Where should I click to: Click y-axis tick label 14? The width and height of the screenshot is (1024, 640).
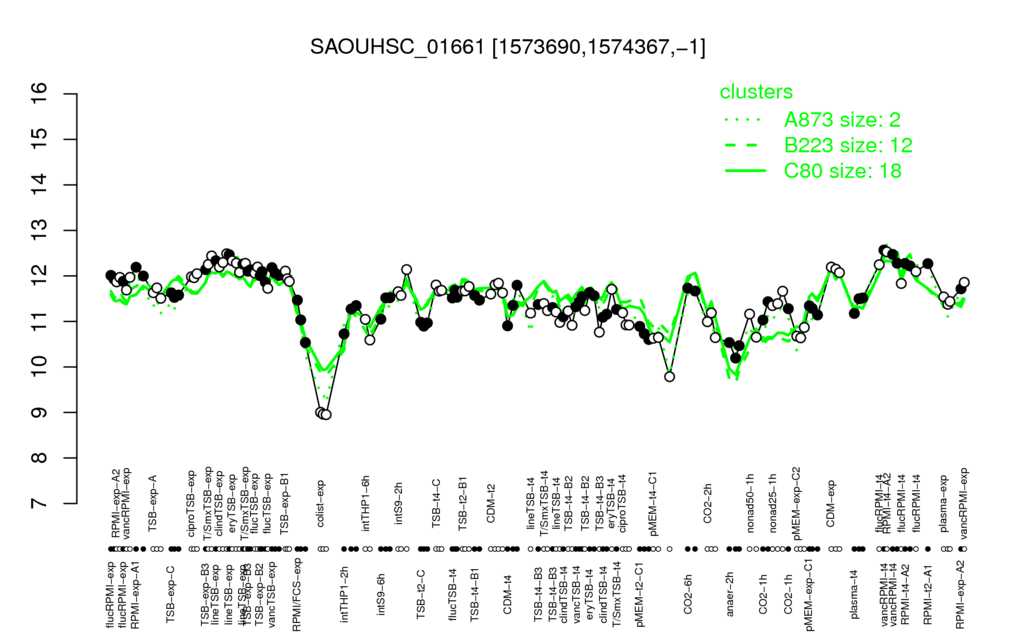coord(40,185)
